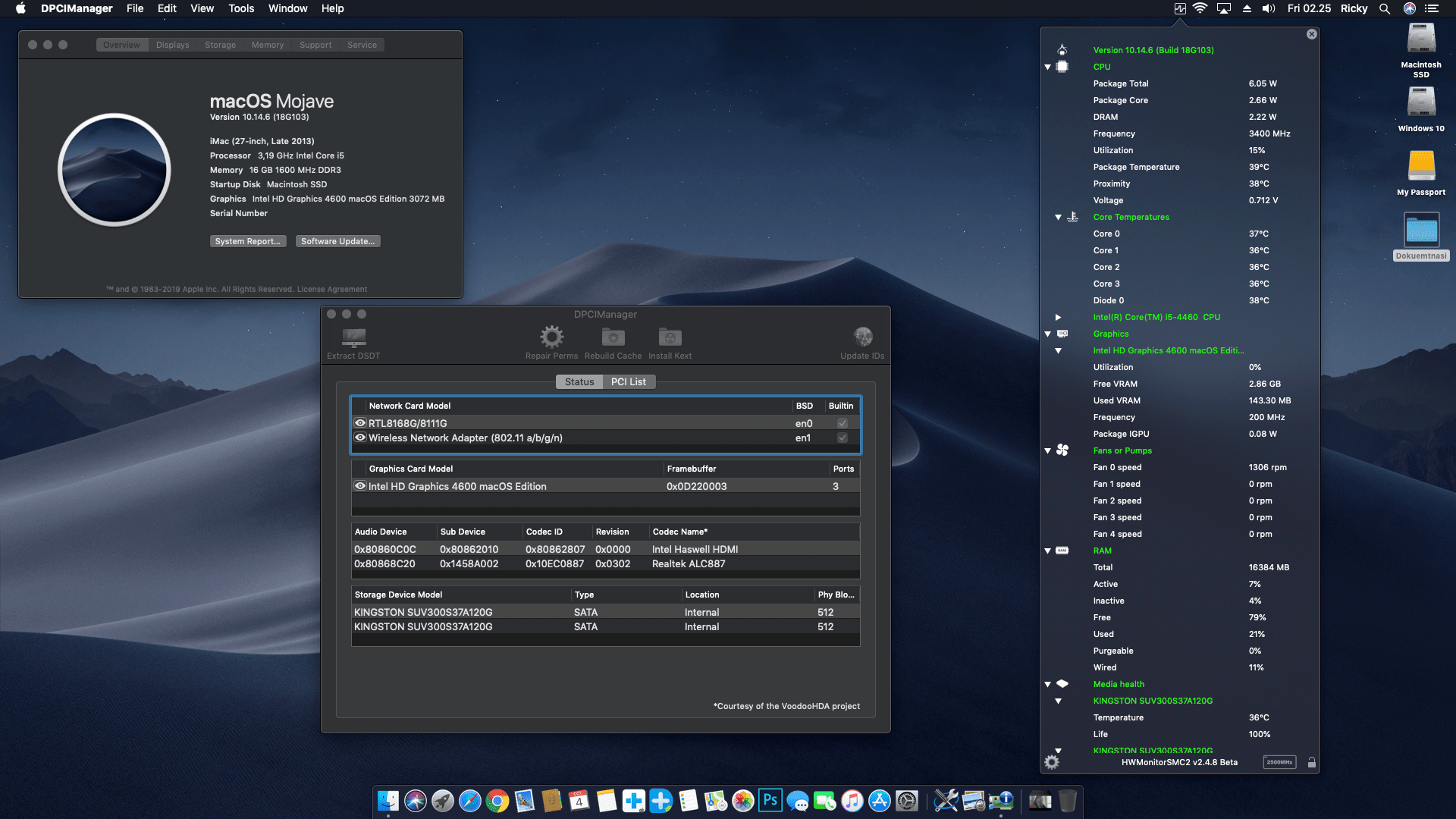Collapse the Graphics section
The height and width of the screenshot is (819, 1456).
1048,334
